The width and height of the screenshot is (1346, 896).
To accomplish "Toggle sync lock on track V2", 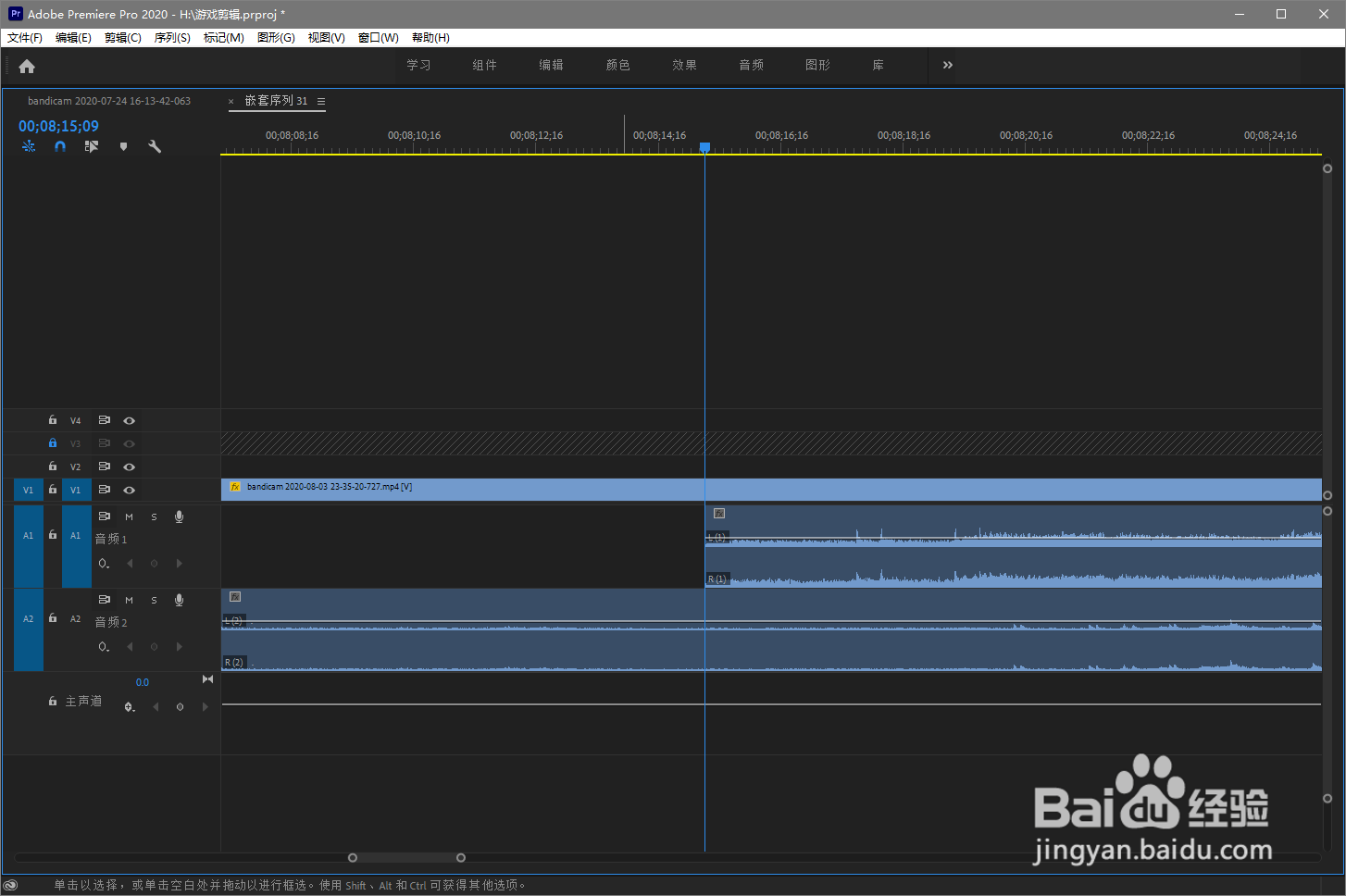I will [105, 467].
